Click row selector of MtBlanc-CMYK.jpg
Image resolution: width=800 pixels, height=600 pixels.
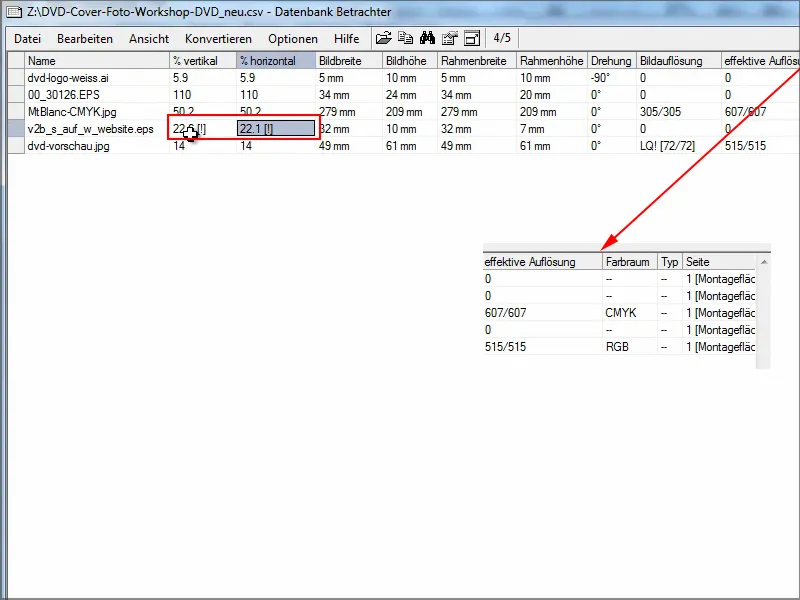click(16, 112)
